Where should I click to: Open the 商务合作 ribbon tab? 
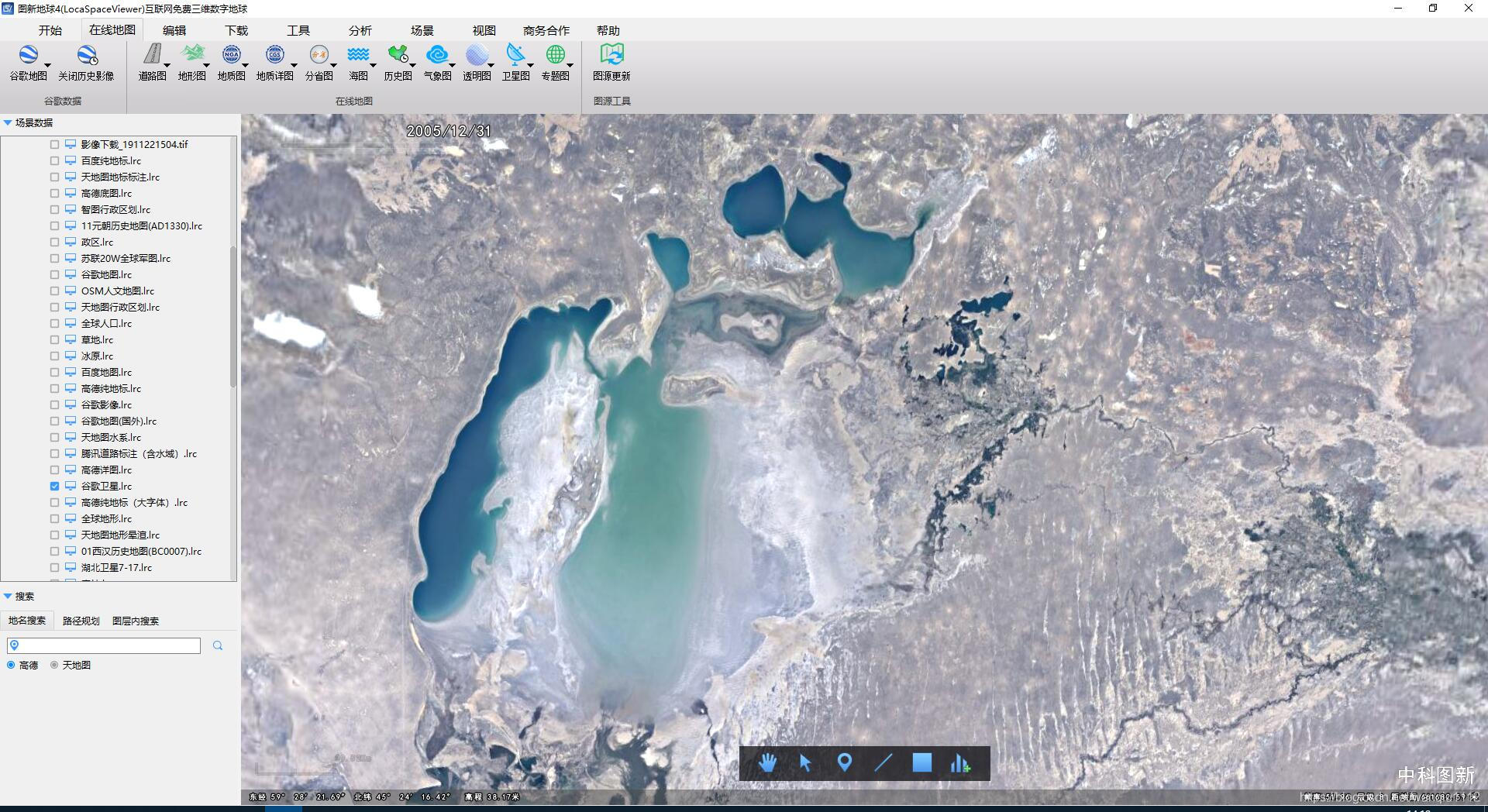pyautogui.click(x=546, y=30)
